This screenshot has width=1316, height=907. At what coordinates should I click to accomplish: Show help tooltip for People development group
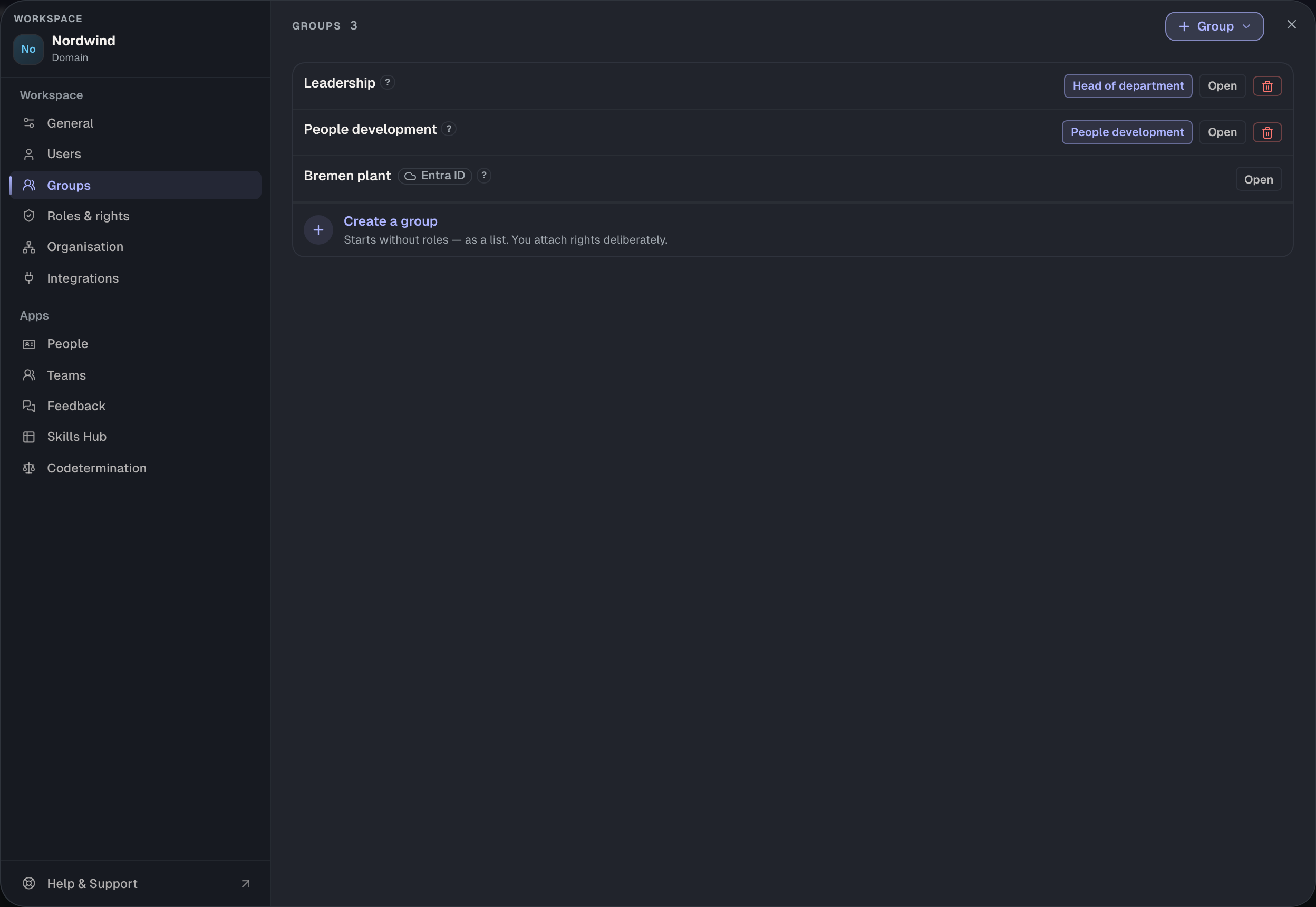point(449,129)
